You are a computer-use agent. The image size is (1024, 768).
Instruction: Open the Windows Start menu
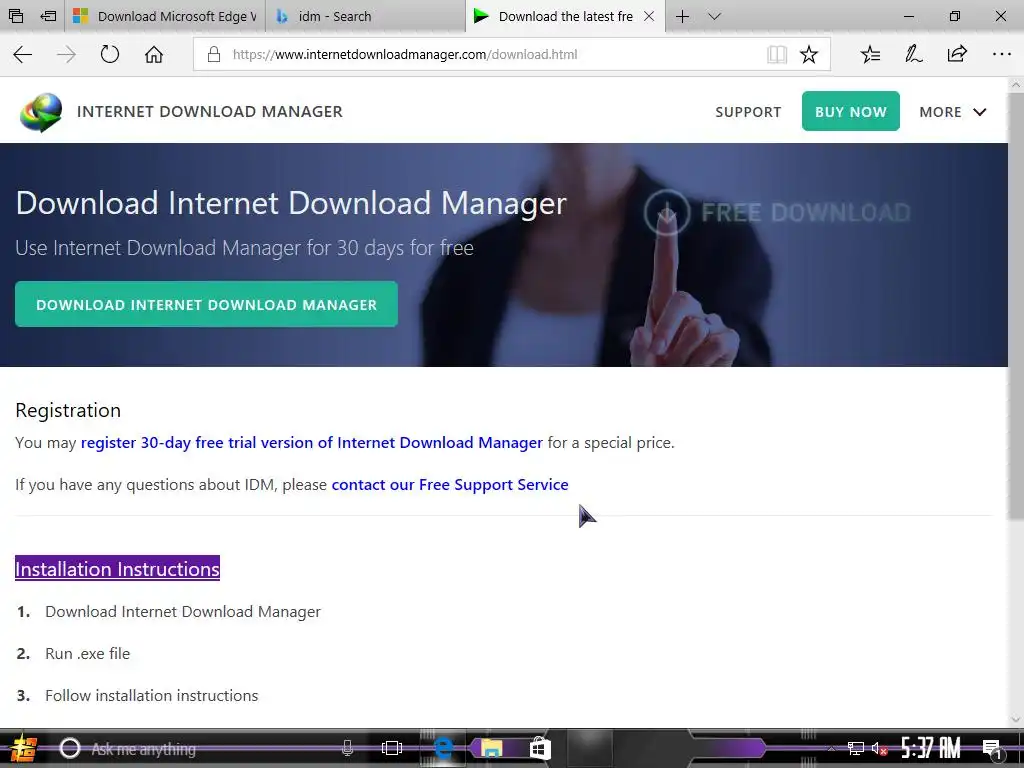23,748
